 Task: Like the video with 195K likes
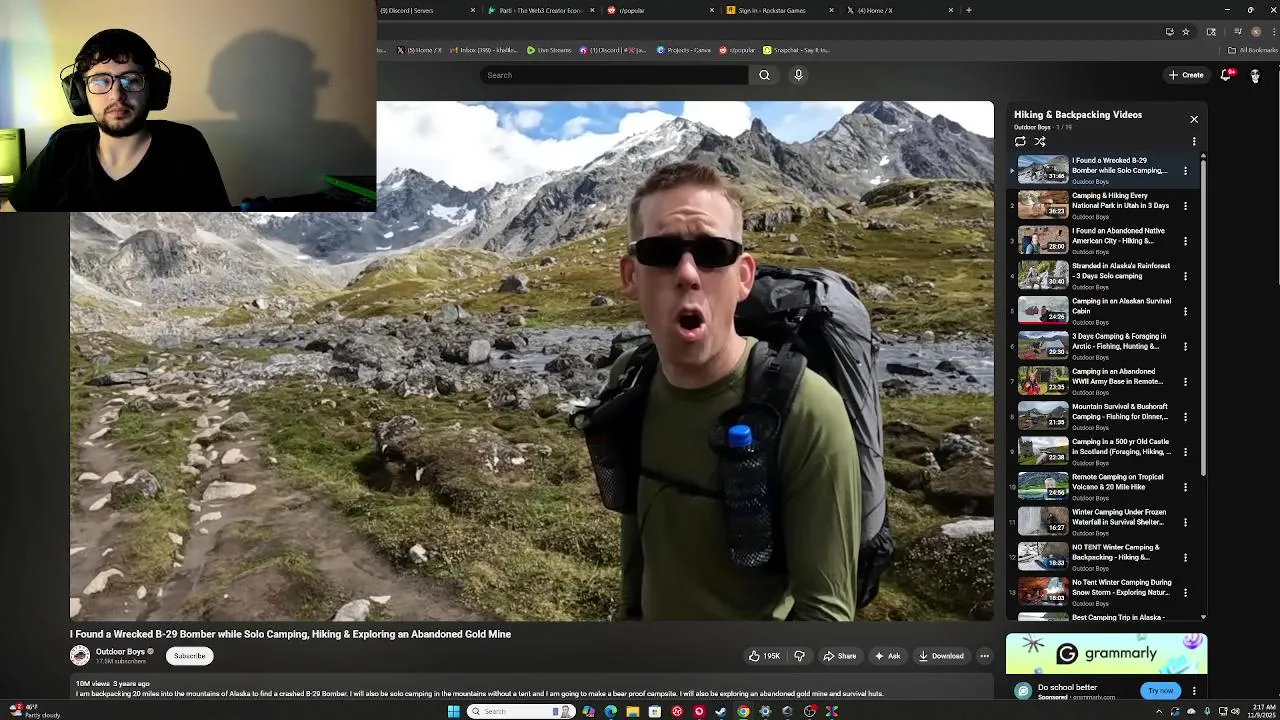(764, 656)
